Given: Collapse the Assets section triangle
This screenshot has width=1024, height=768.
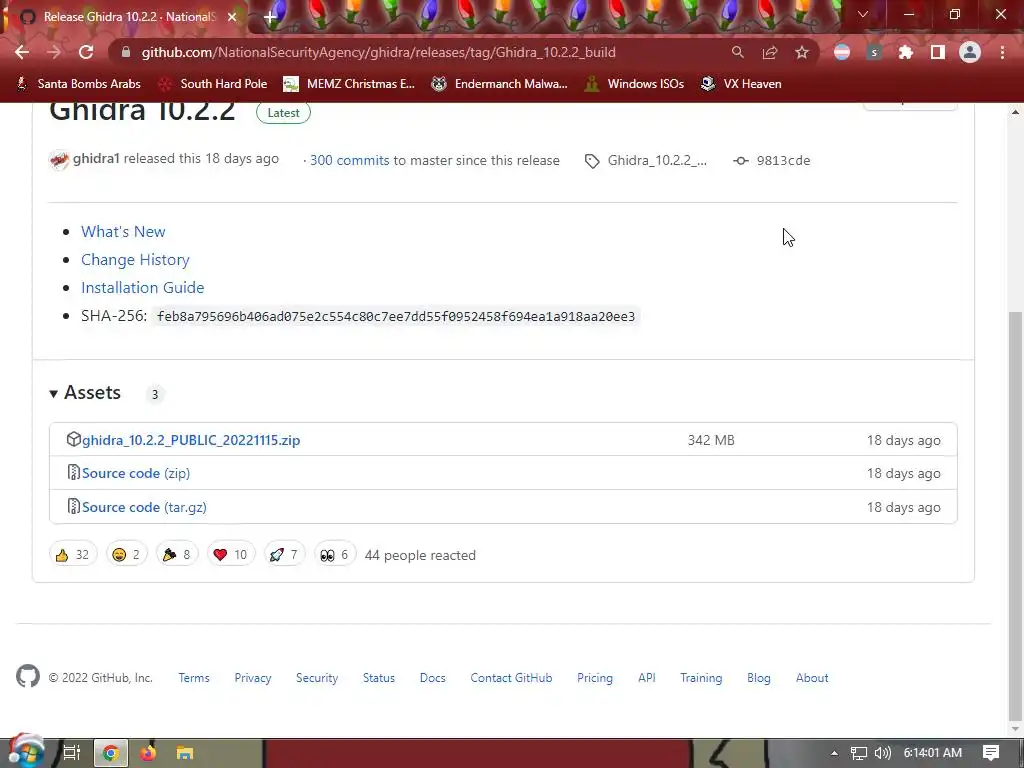Looking at the screenshot, I should coord(54,394).
